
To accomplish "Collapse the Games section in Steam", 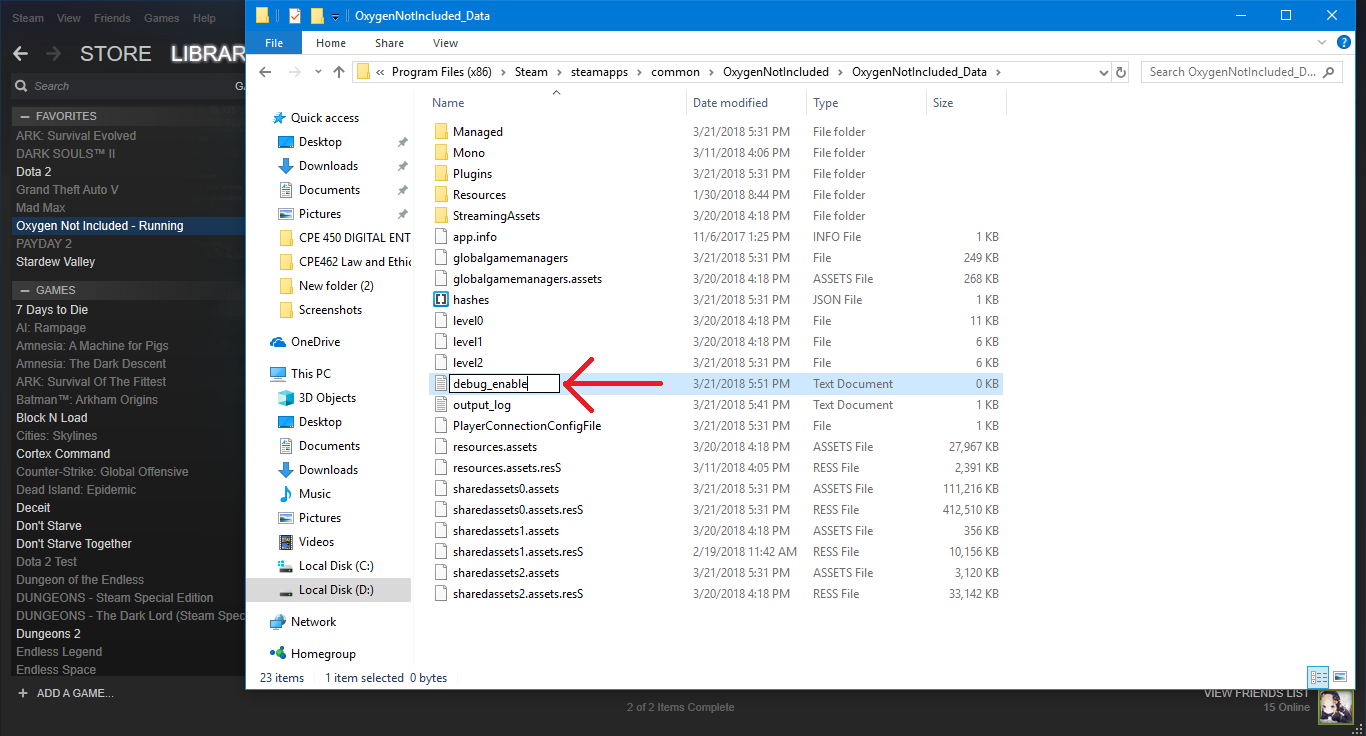I will (25, 290).
